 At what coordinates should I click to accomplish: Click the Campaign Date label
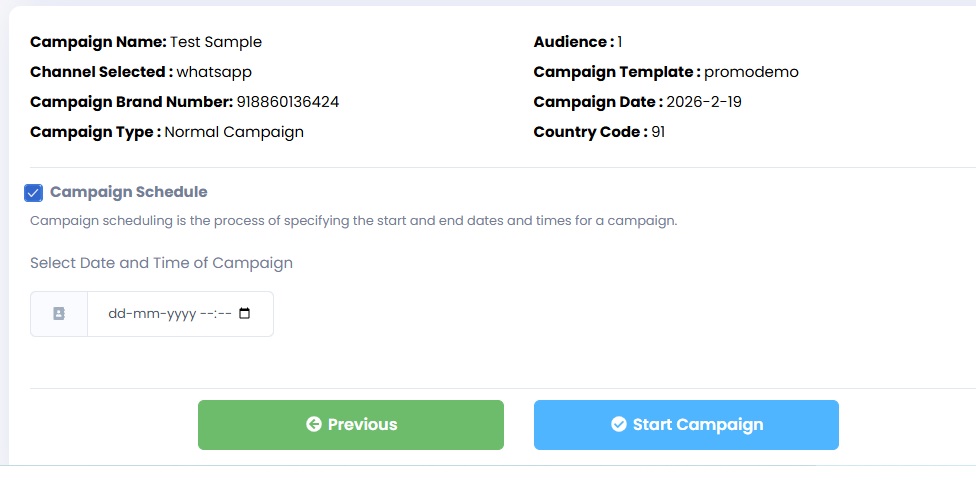point(598,102)
